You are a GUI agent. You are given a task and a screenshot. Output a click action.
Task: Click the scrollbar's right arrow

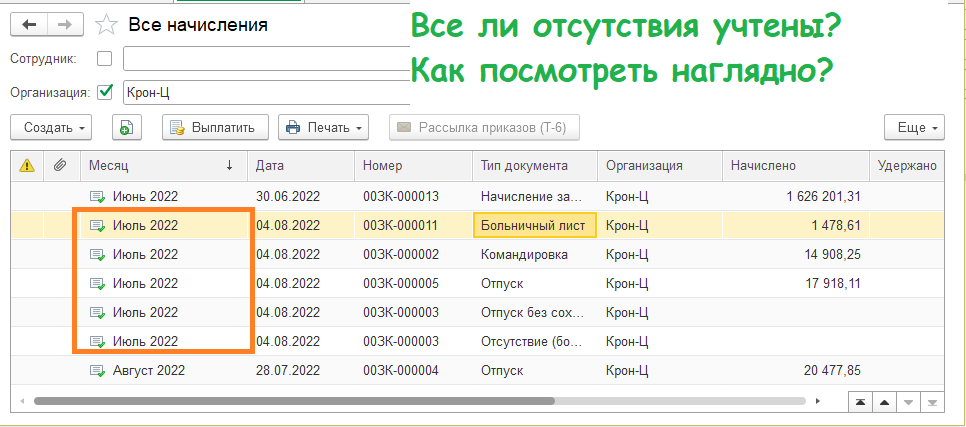tap(818, 401)
